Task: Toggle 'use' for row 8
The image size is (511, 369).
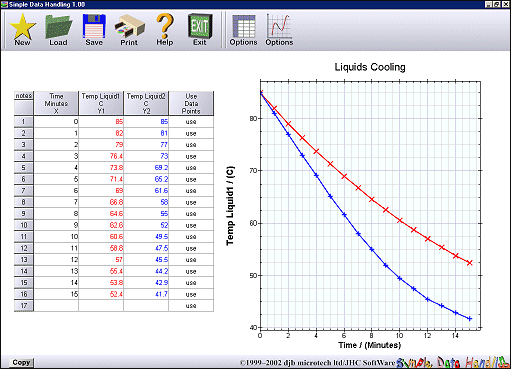Action: [x=191, y=202]
